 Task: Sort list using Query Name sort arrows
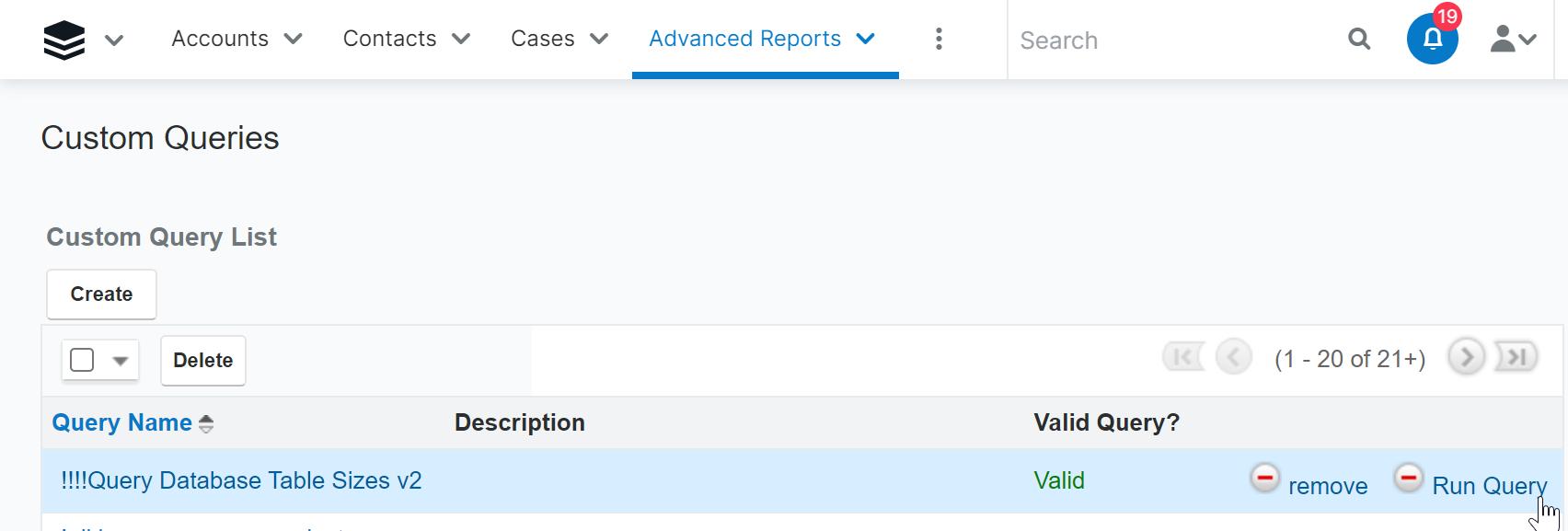click(205, 423)
